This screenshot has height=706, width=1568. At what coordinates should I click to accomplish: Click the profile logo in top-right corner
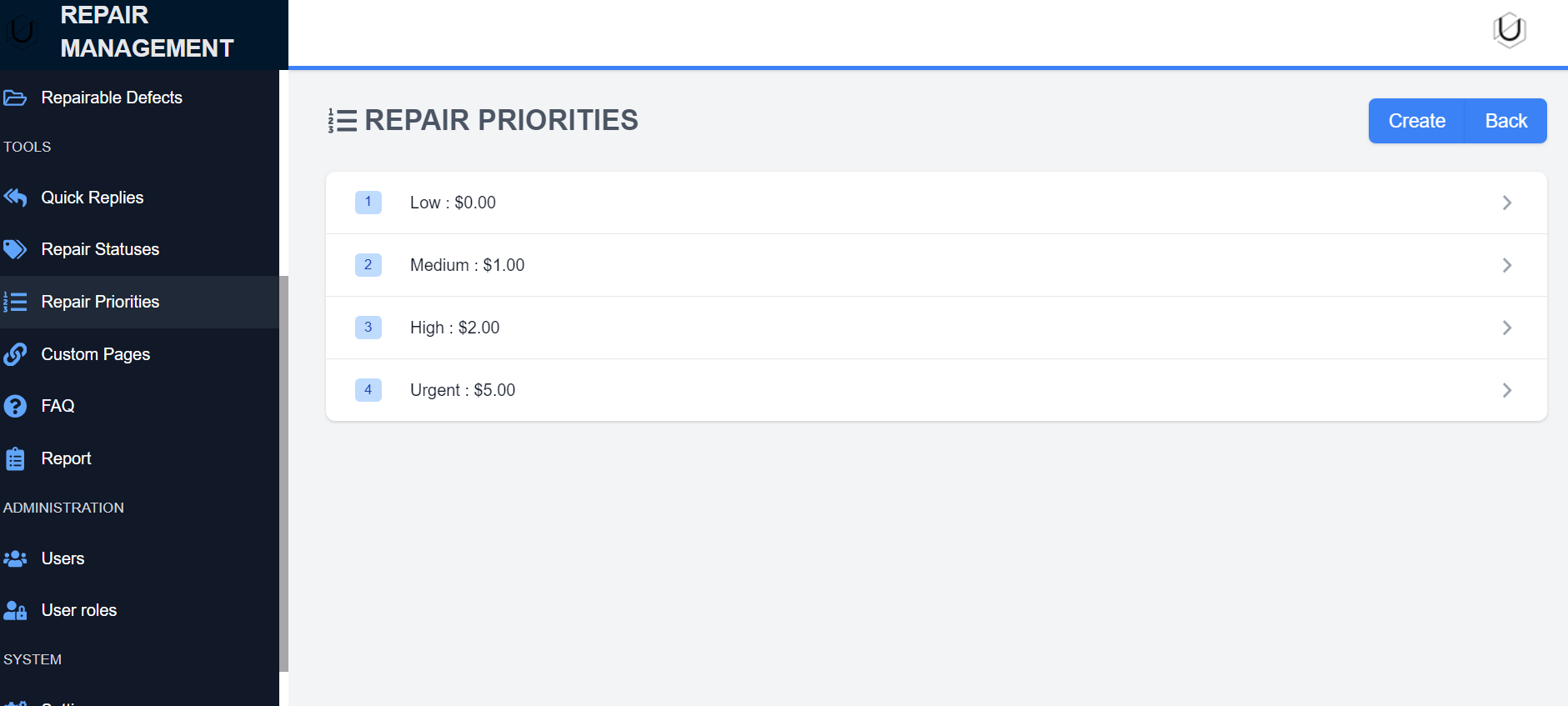(x=1509, y=31)
